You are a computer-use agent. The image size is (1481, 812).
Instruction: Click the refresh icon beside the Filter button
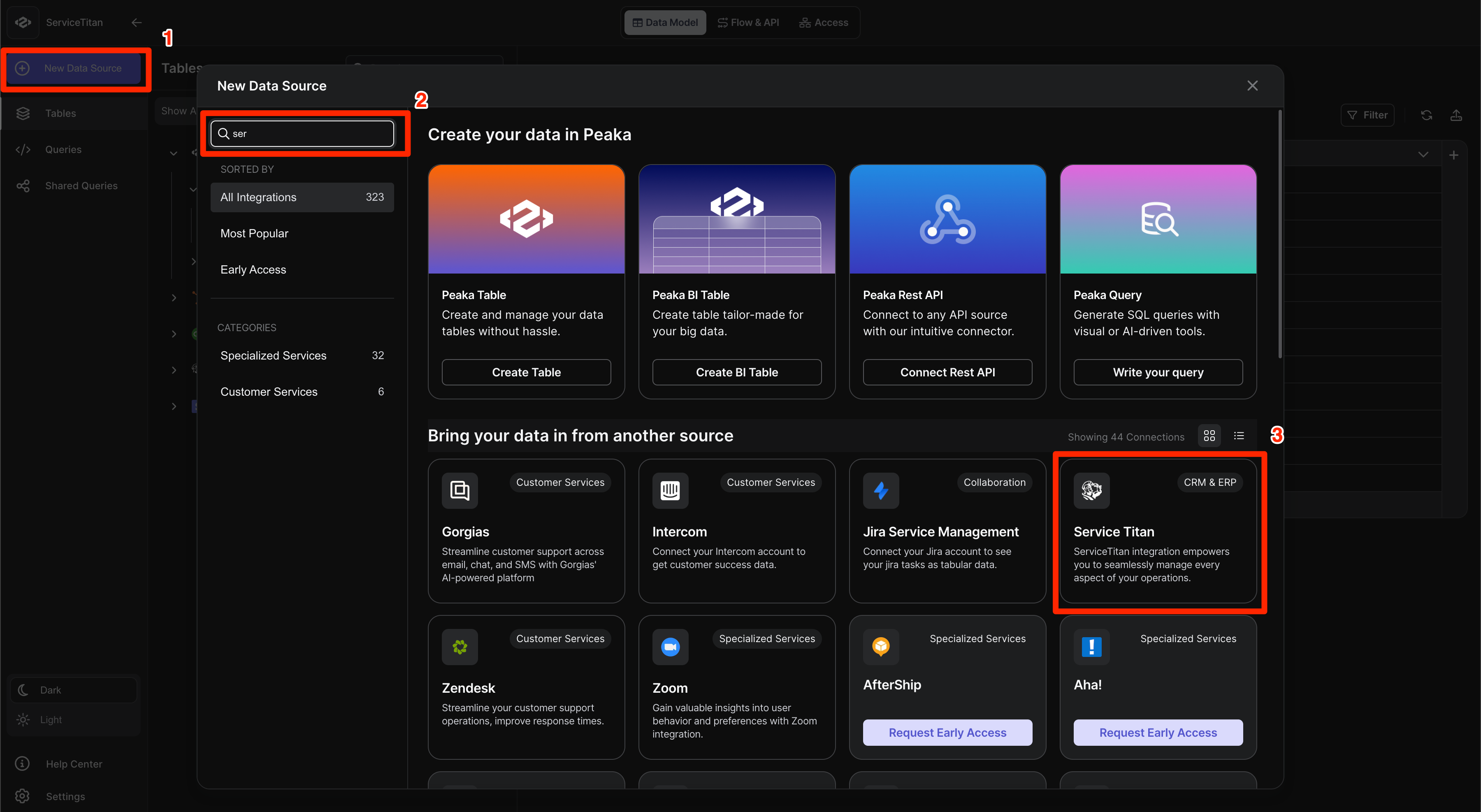point(1427,115)
